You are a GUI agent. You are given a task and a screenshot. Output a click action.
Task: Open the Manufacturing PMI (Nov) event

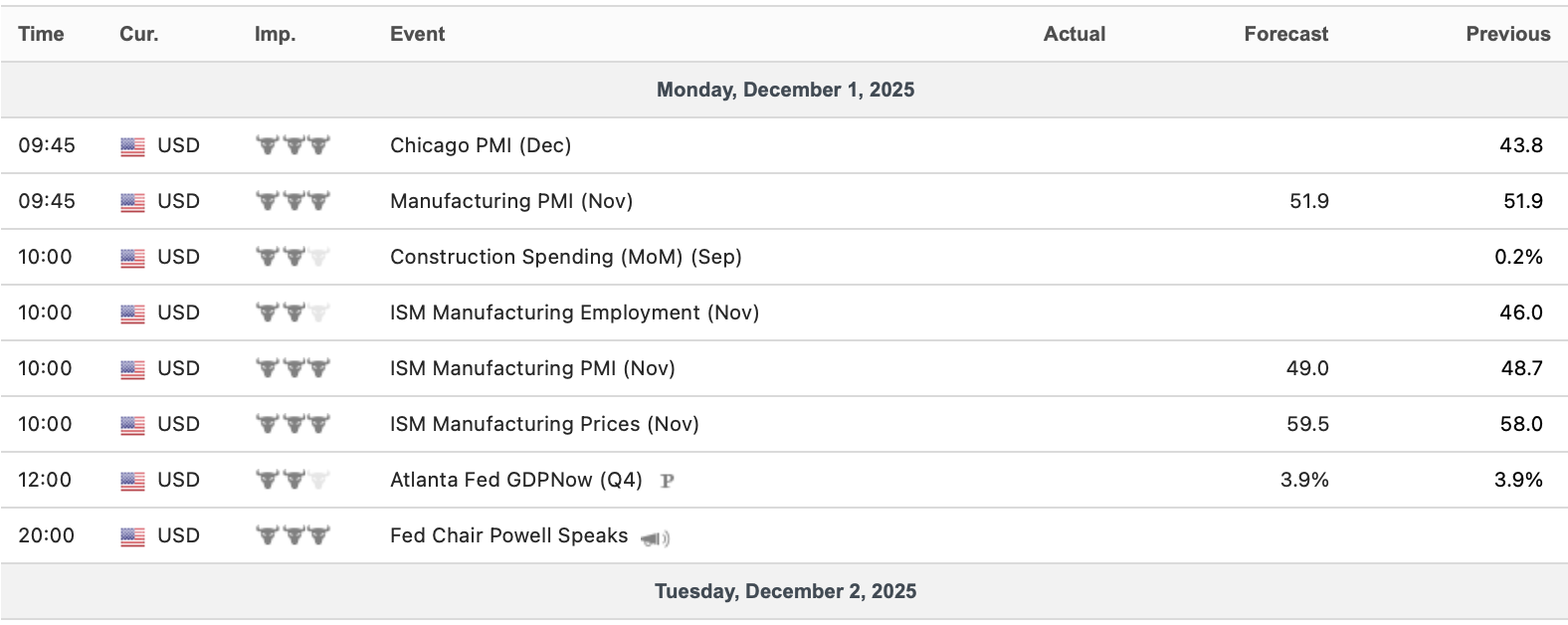(x=511, y=201)
